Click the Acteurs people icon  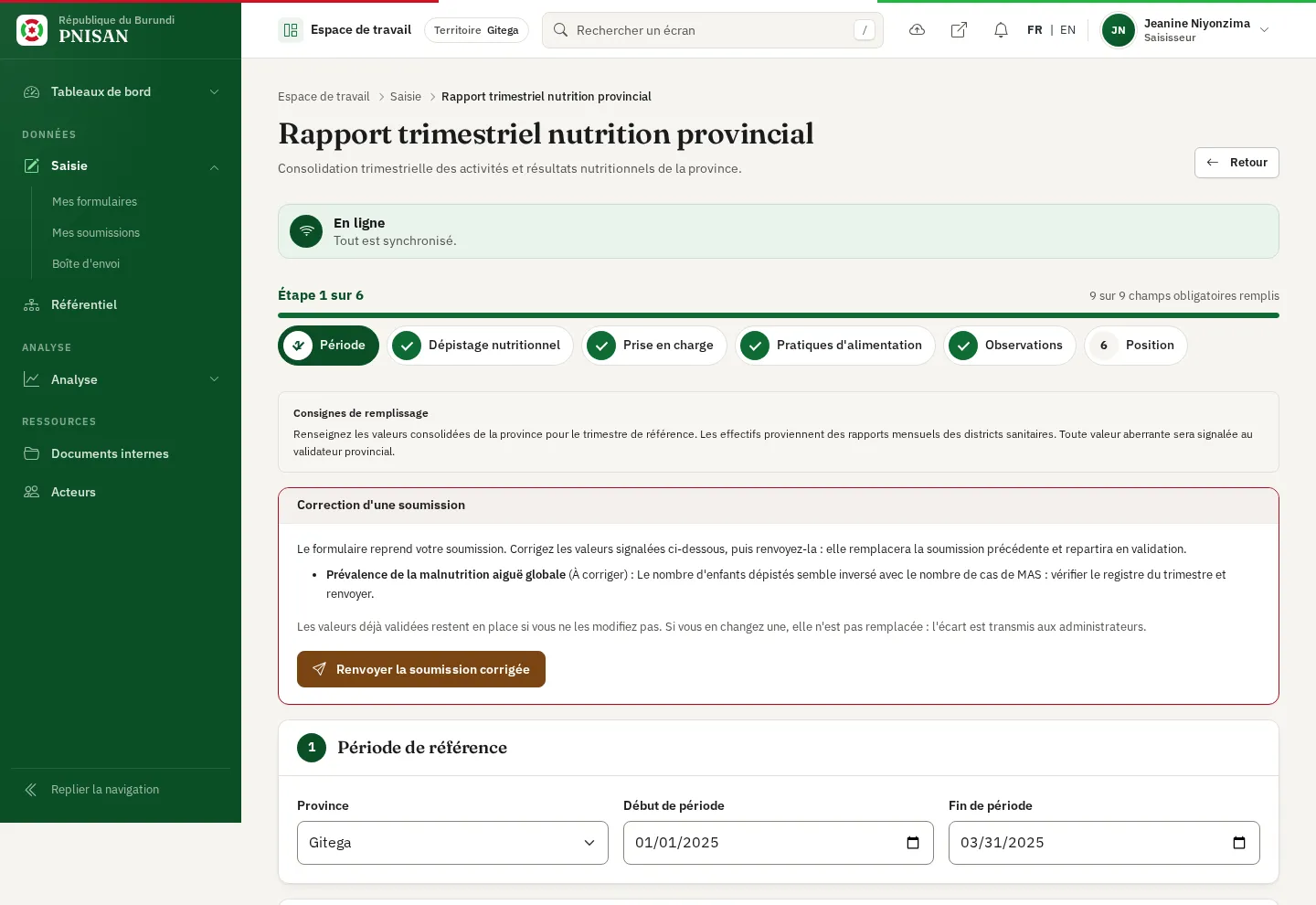tap(32, 492)
